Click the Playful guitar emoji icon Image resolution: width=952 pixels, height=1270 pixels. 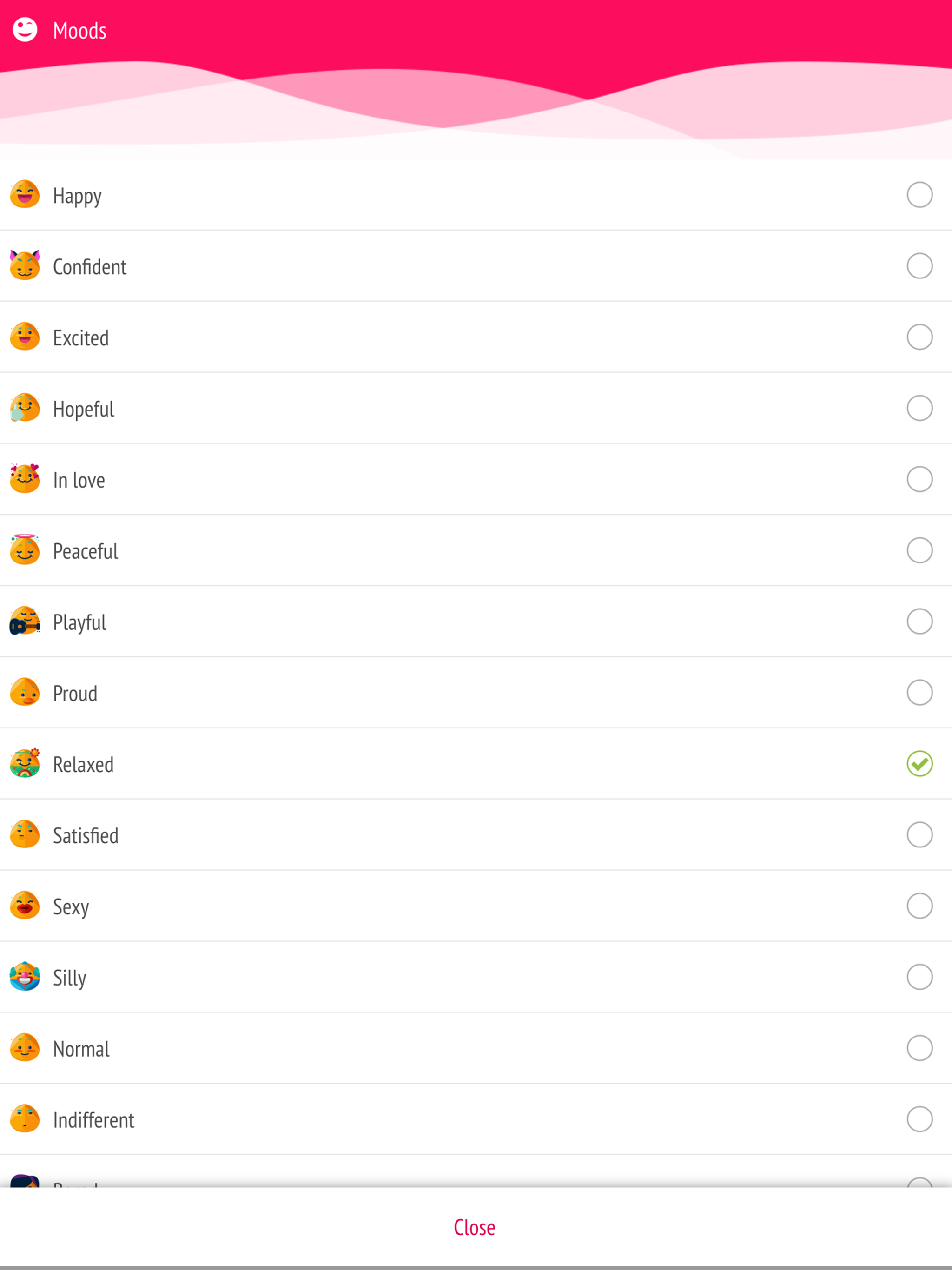pyautogui.click(x=25, y=621)
